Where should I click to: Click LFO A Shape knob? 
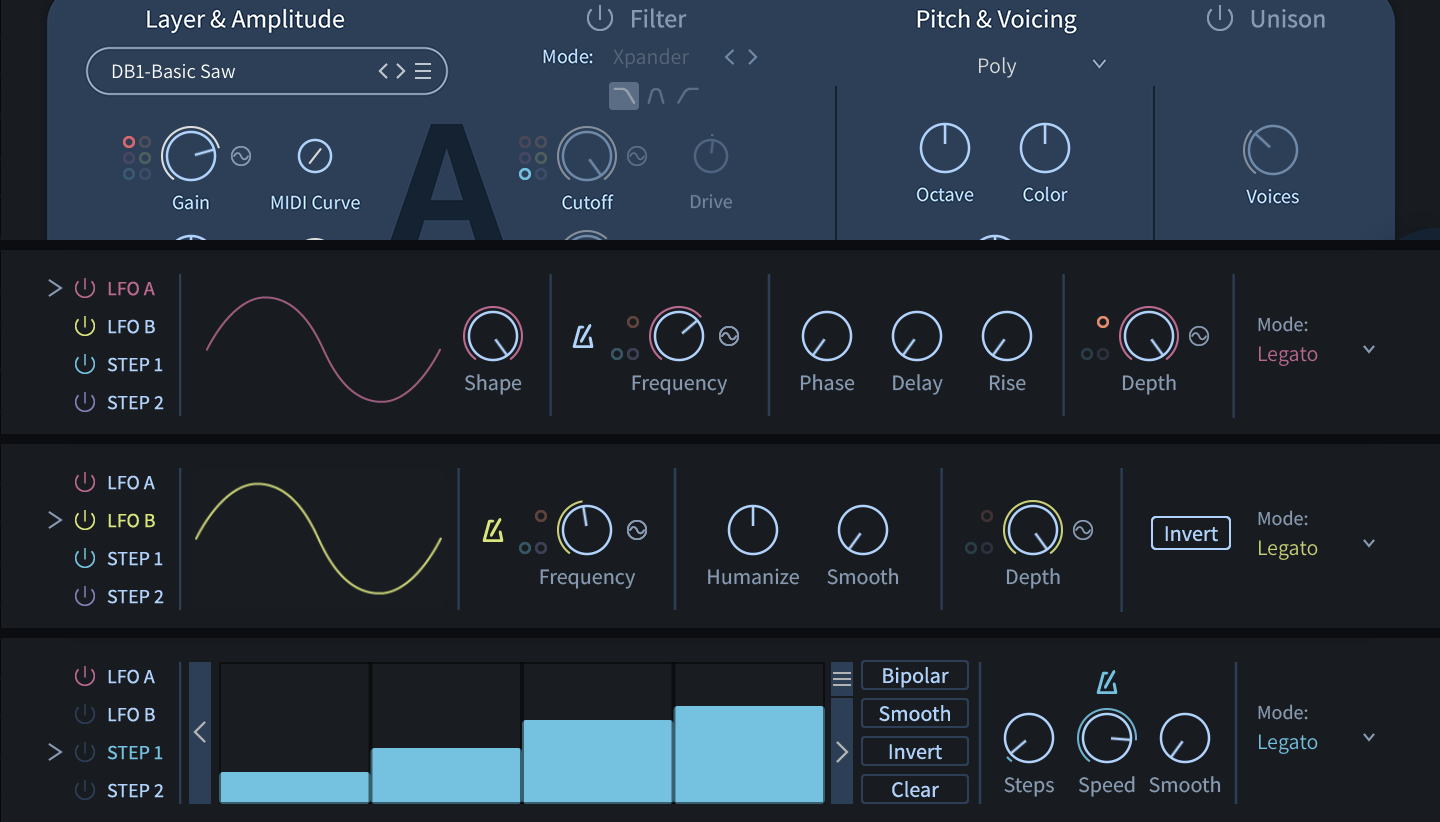coord(493,335)
